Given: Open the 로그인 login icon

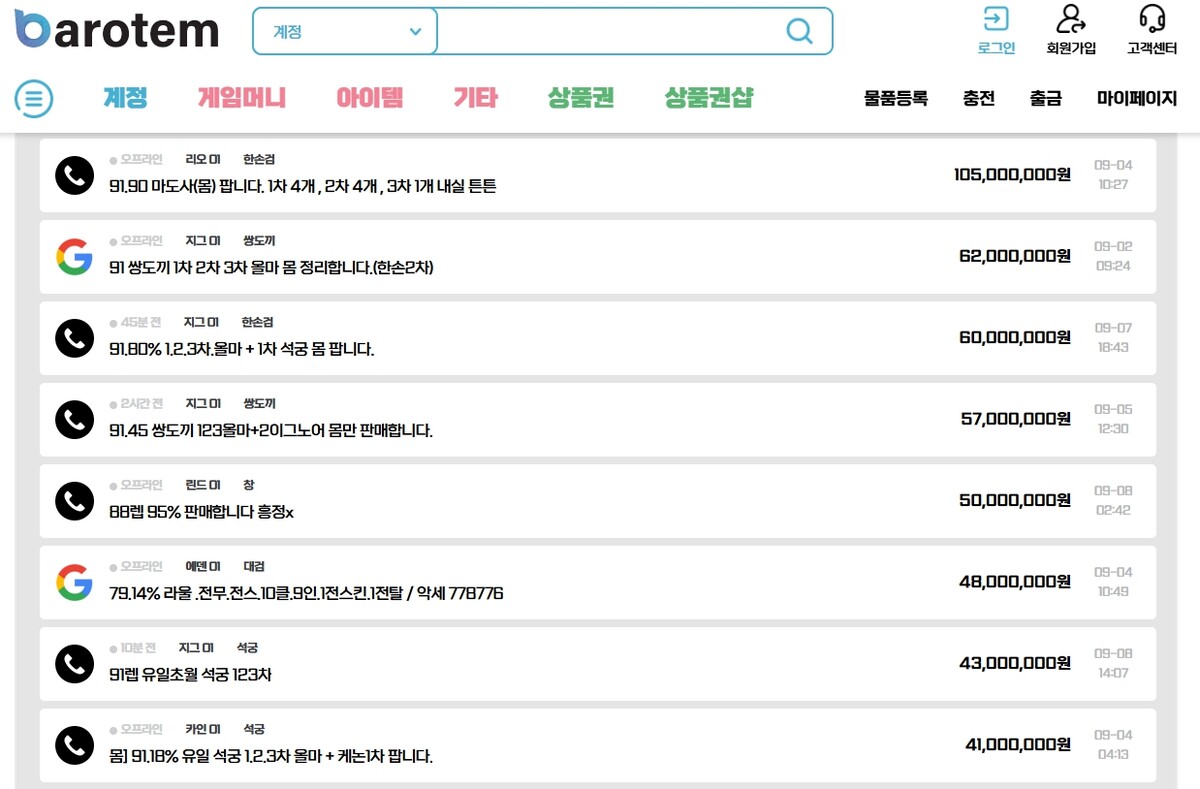Looking at the screenshot, I should [x=996, y=19].
